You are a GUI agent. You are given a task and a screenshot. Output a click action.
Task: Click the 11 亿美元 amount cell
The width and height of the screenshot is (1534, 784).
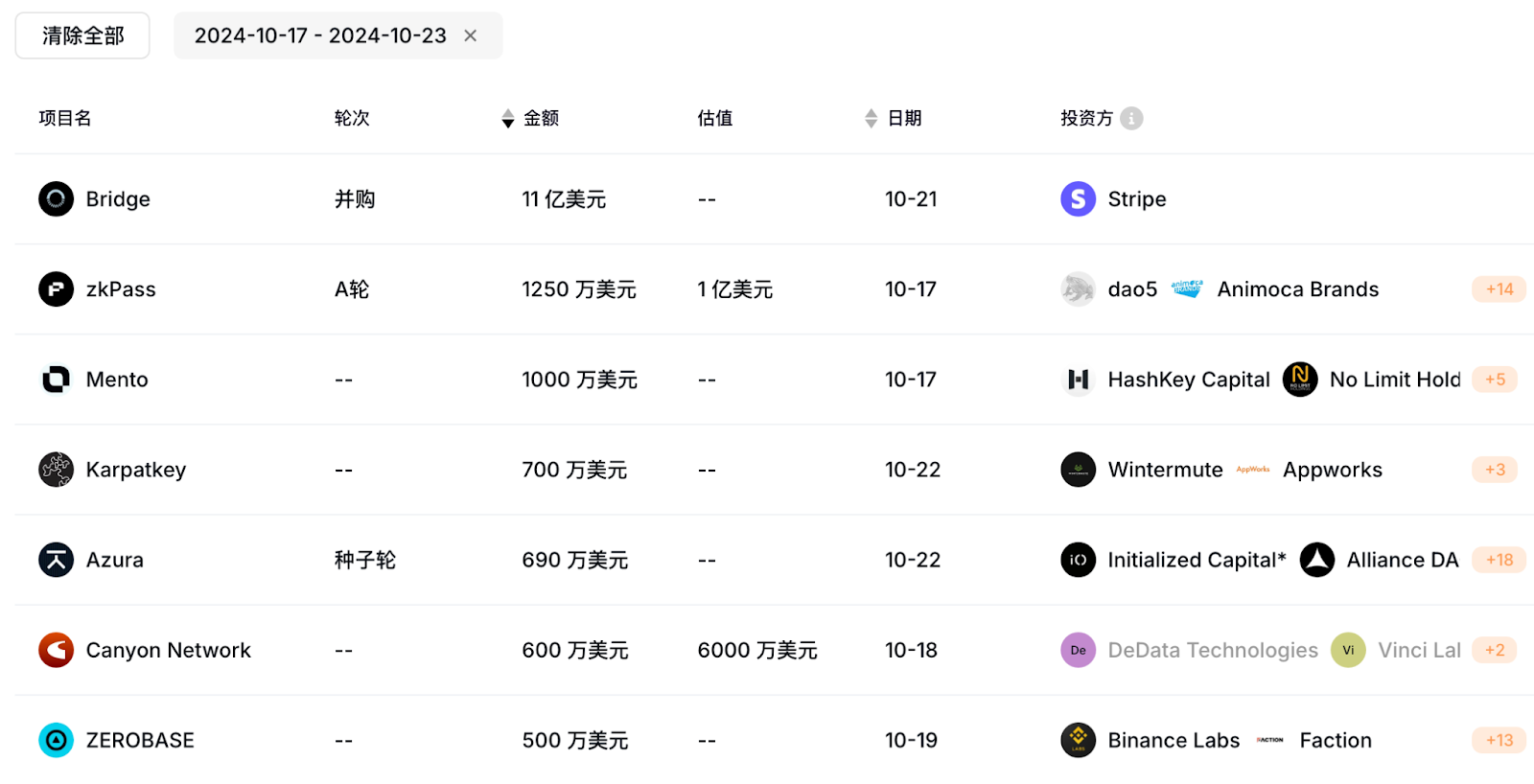564,199
